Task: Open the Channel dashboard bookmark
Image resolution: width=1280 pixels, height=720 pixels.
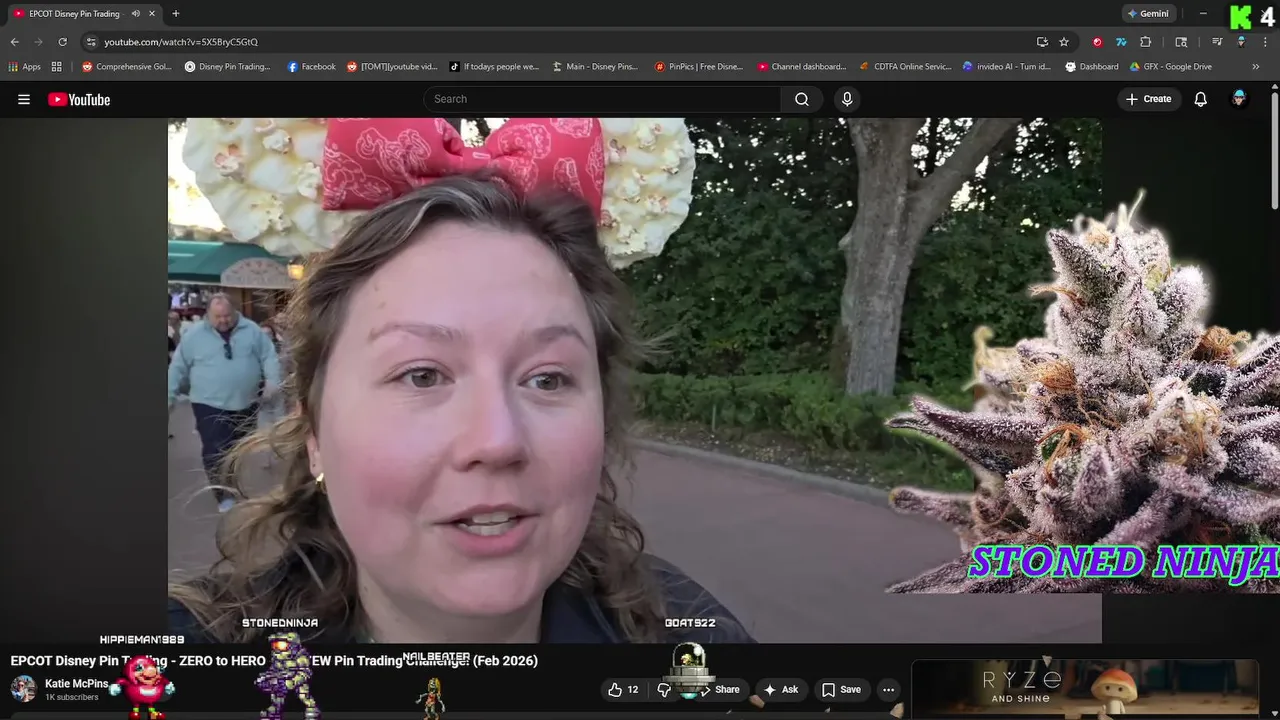Action: click(x=802, y=67)
